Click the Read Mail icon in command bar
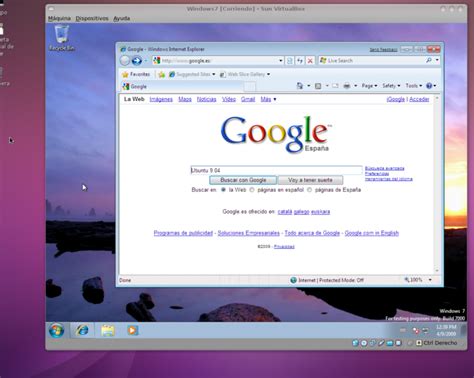 [335, 86]
